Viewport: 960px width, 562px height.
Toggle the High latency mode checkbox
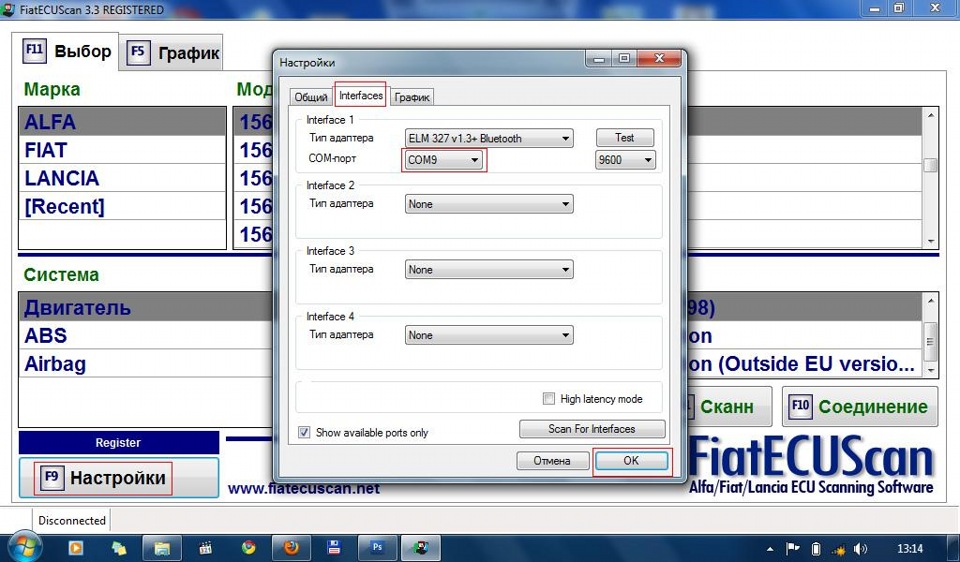[x=549, y=399]
